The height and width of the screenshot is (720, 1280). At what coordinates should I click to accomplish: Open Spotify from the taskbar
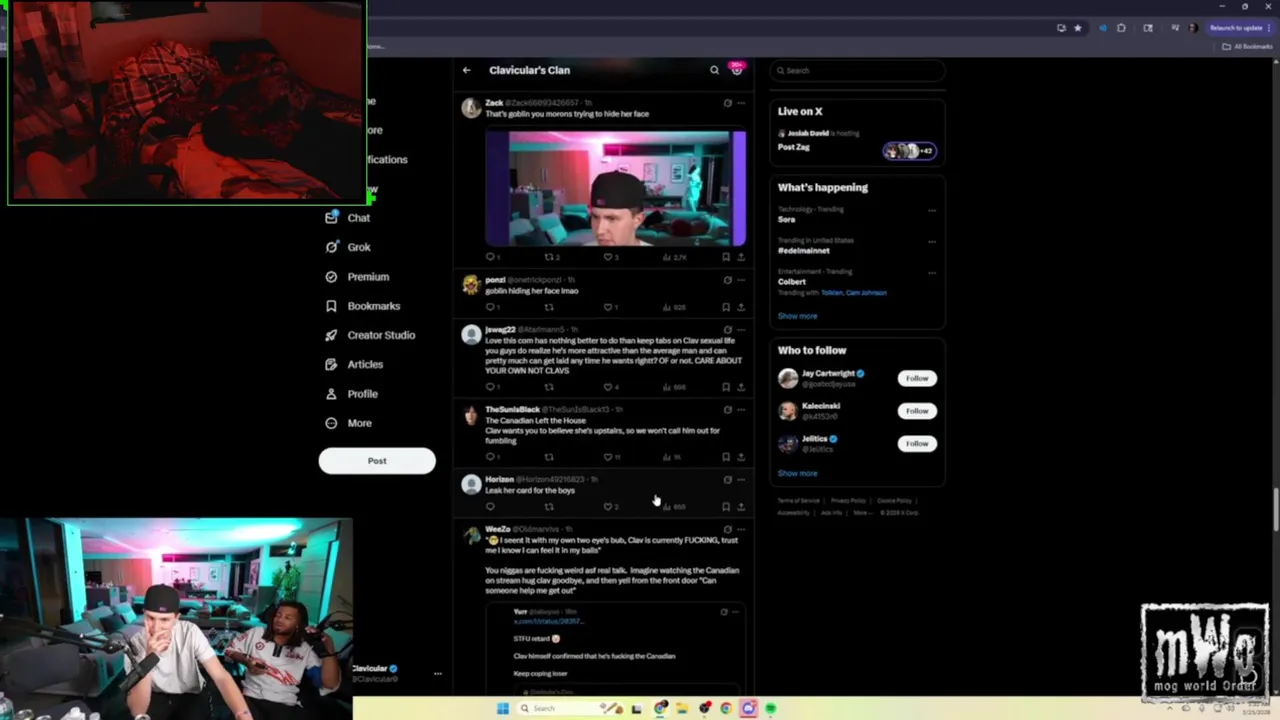pyautogui.click(x=770, y=708)
